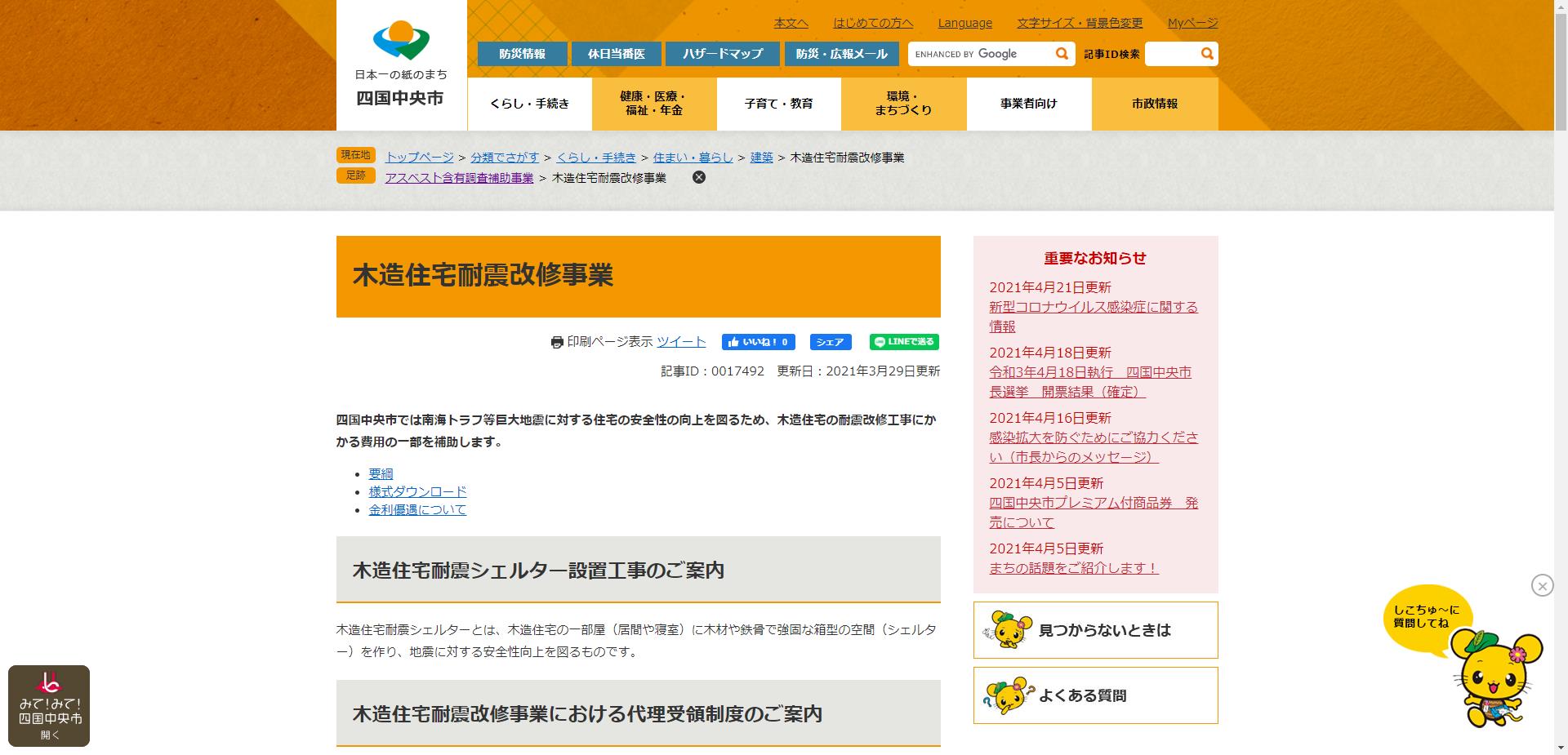Open the ハザードマップ page
The height and width of the screenshot is (755, 1568).
pyautogui.click(x=724, y=53)
